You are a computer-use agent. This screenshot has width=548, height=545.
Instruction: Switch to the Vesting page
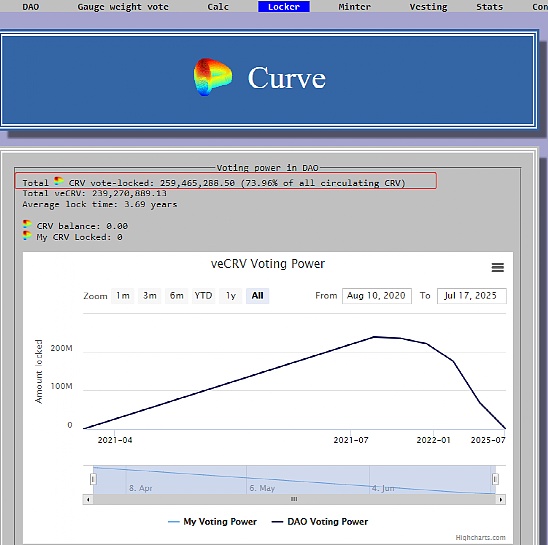[x=428, y=7]
